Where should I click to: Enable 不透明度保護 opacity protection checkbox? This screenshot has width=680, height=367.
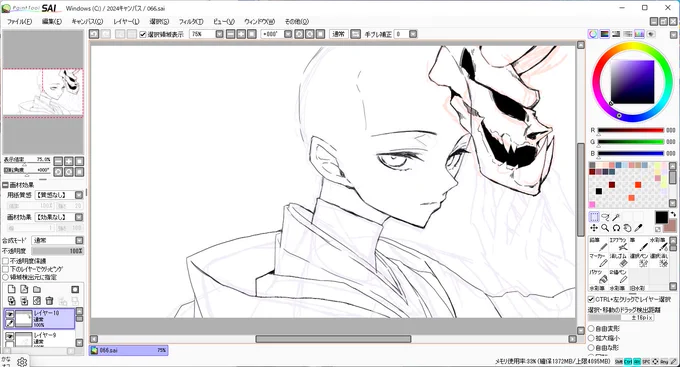click(x=6, y=261)
